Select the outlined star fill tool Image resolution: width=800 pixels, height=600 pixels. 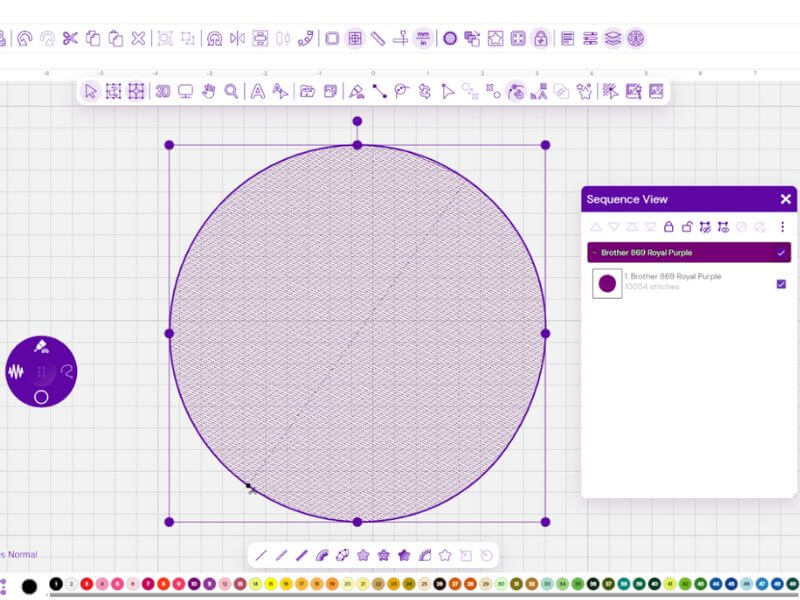(x=445, y=555)
